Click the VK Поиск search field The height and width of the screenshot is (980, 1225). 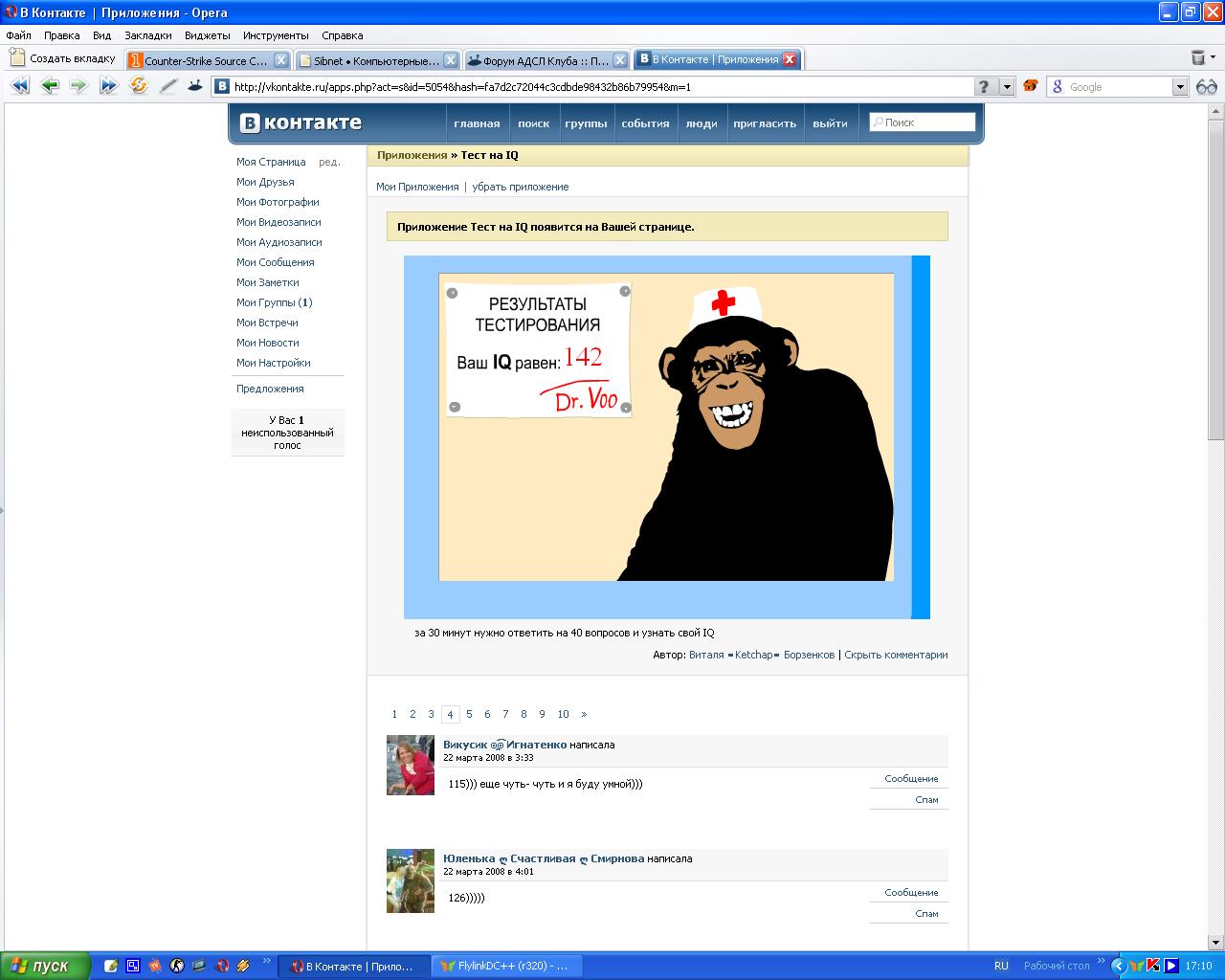point(923,122)
